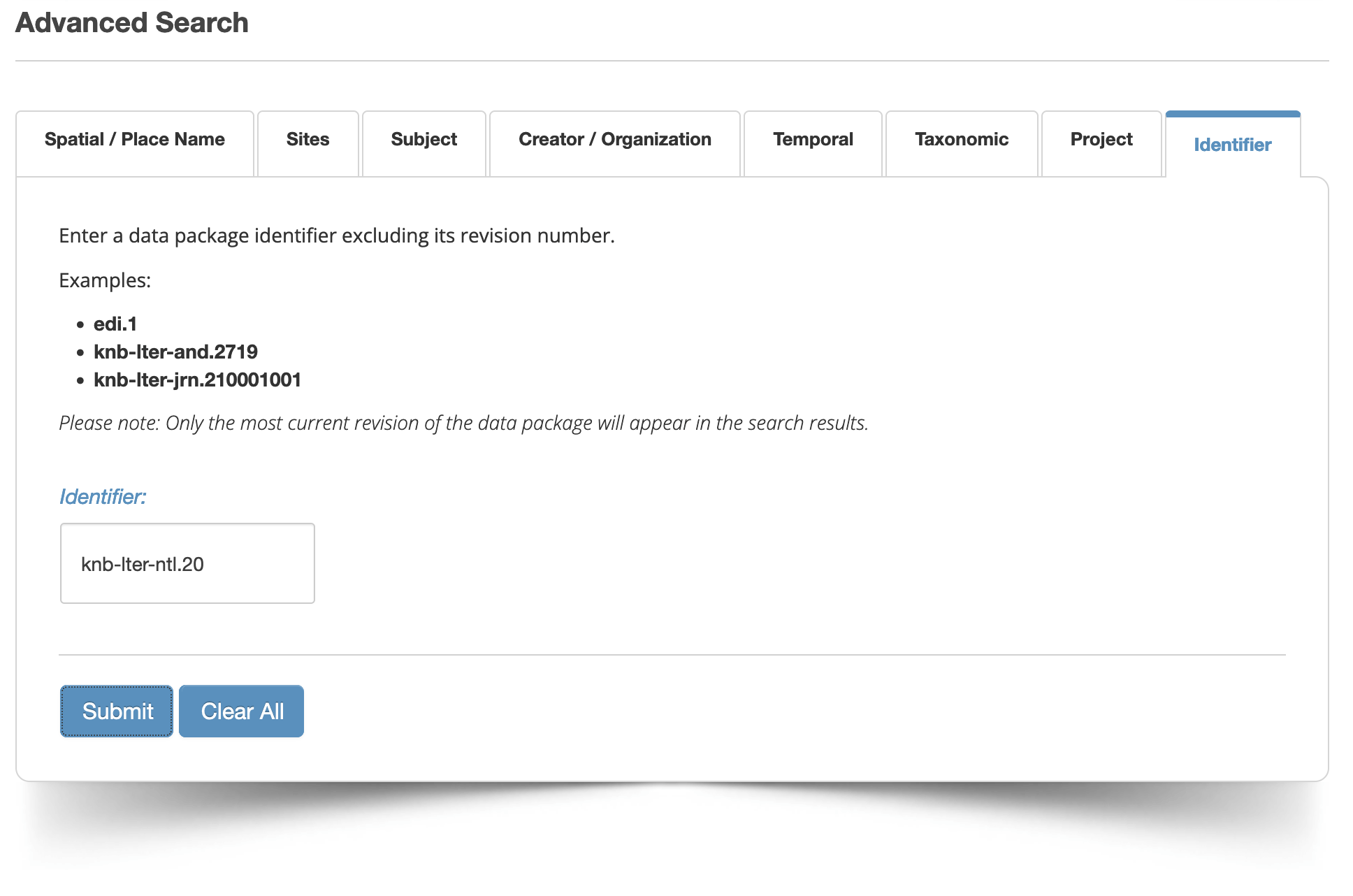1353x896 pixels.
Task: Select the Subject tab
Action: tap(424, 143)
